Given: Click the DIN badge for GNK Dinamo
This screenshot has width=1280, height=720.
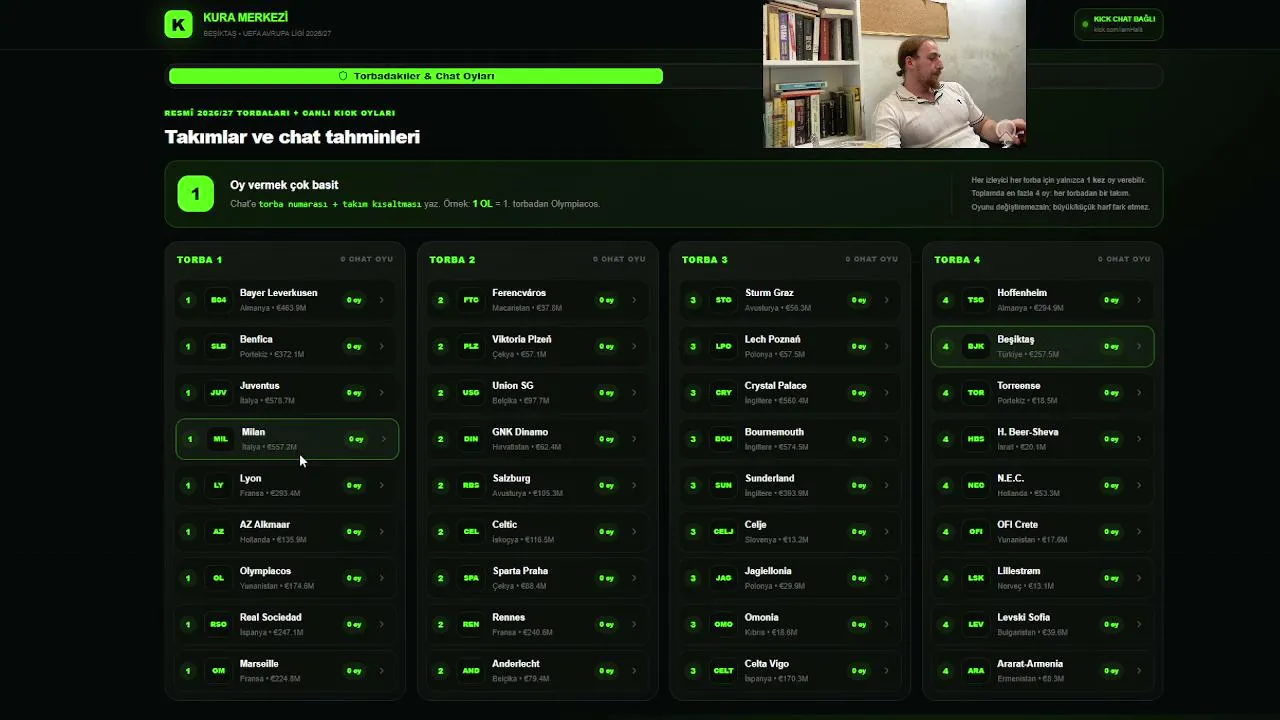Looking at the screenshot, I should [x=471, y=439].
